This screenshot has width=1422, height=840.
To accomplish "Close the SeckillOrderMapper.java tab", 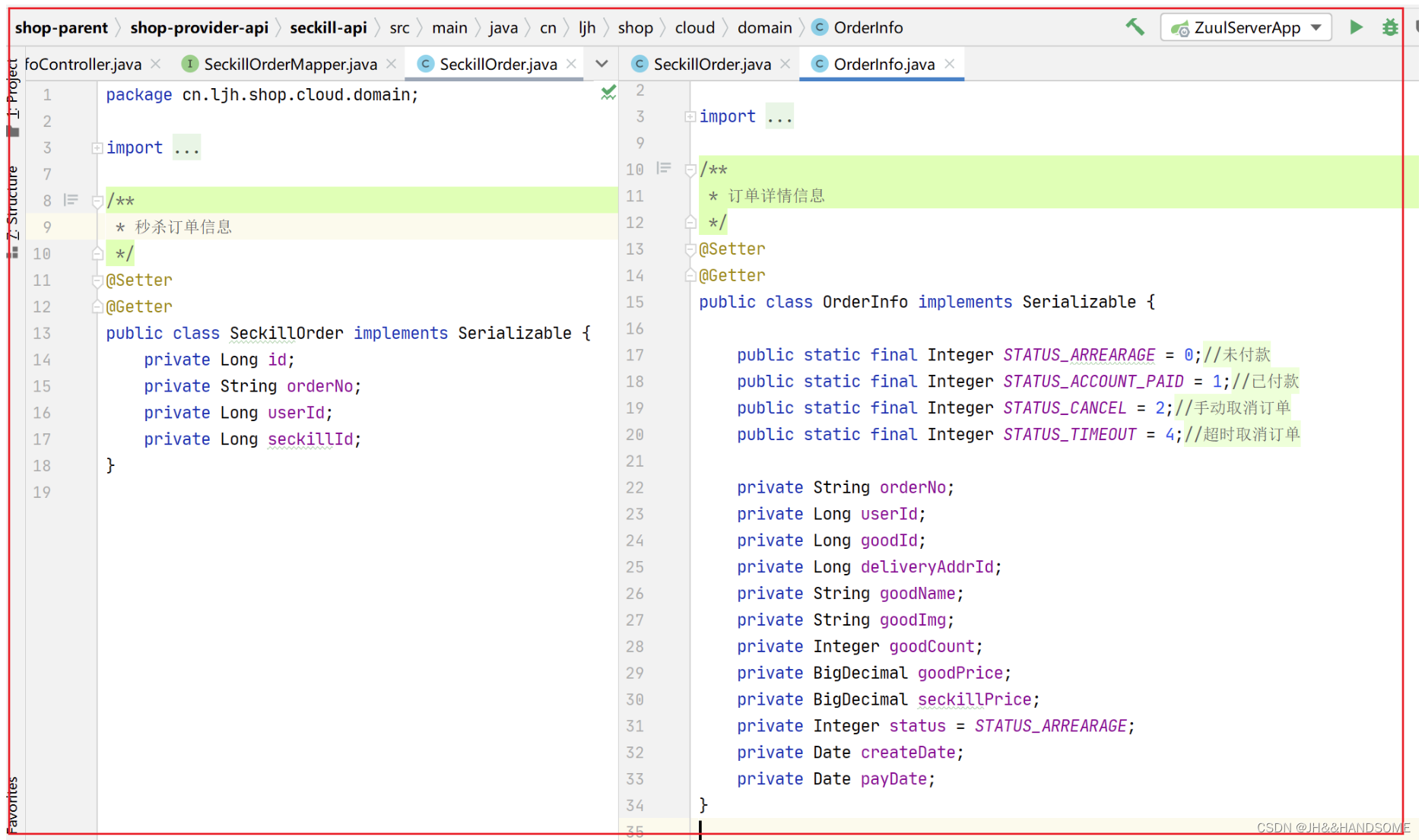I will 391,64.
